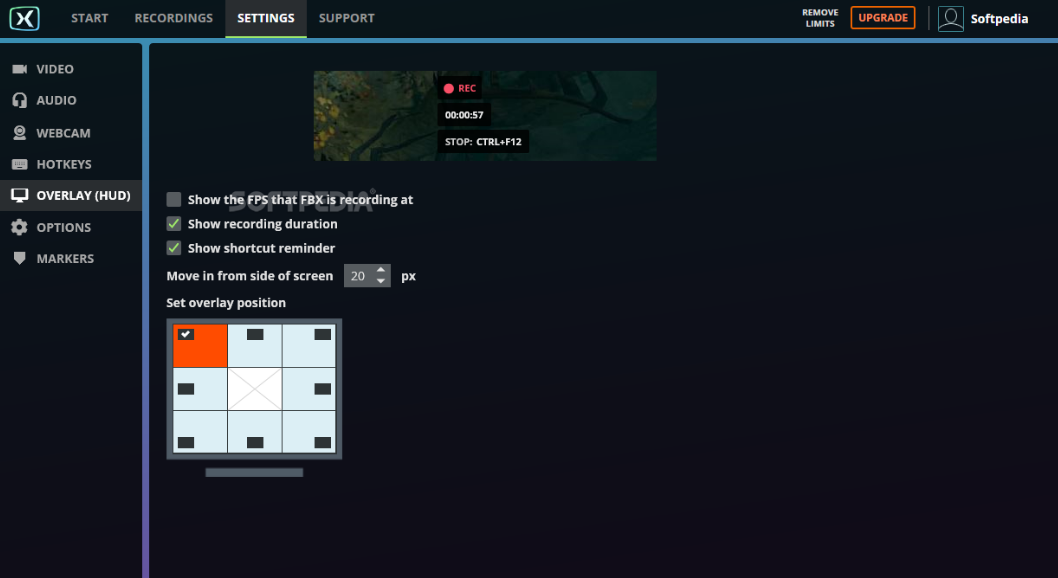Click Remove Limits link
The width and height of the screenshot is (1058, 578).
[820, 18]
